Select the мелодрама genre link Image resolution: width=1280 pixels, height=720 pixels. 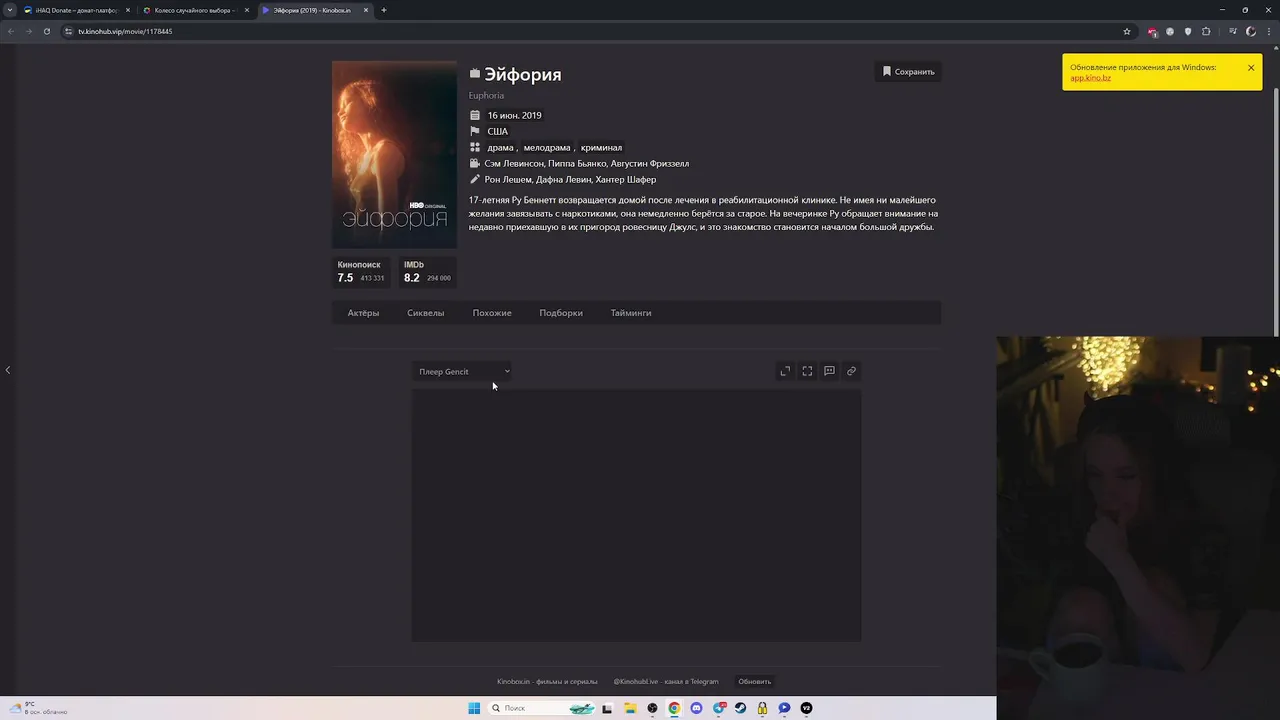click(x=546, y=147)
